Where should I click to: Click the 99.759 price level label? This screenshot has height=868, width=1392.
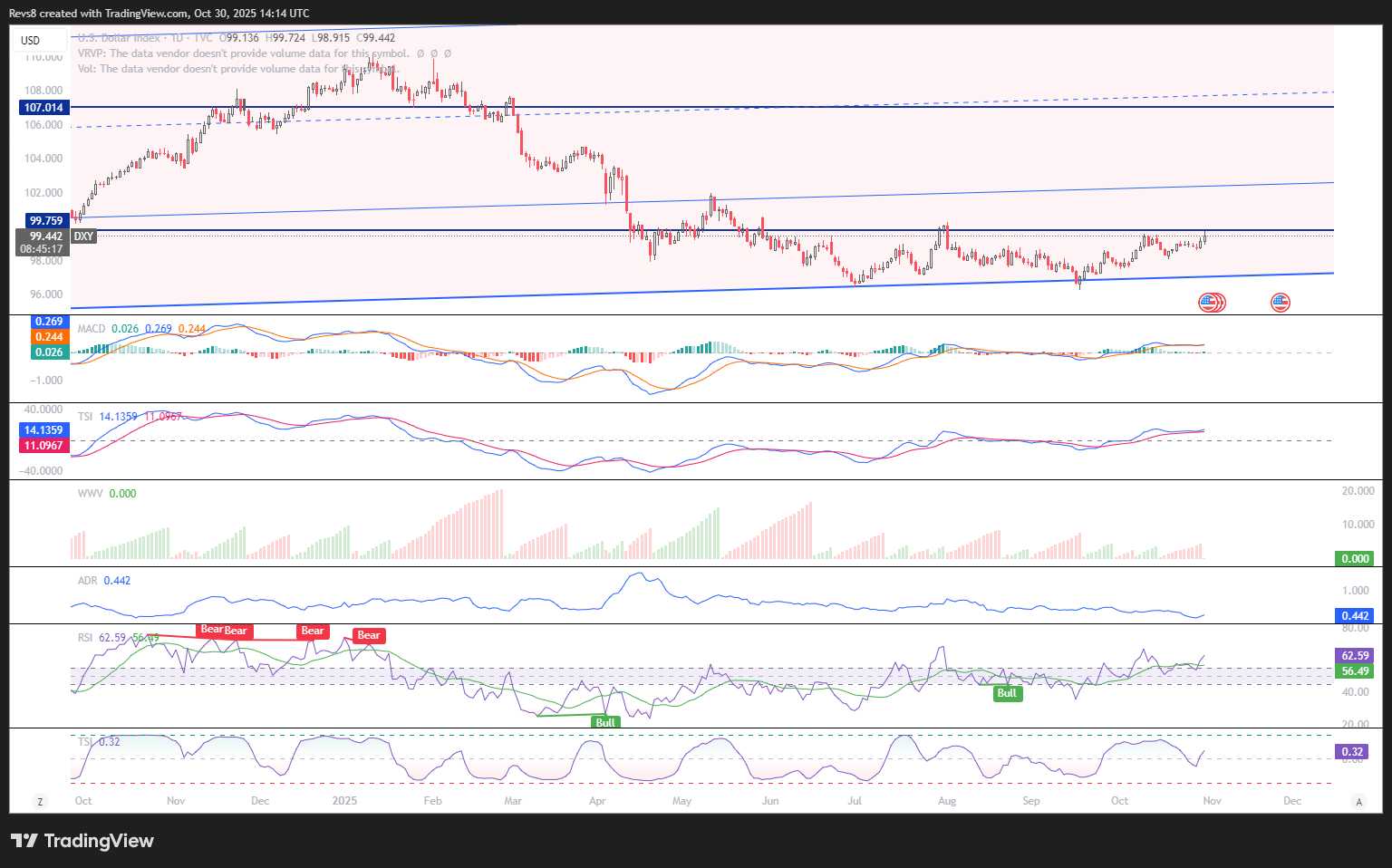pyautogui.click(x=45, y=220)
